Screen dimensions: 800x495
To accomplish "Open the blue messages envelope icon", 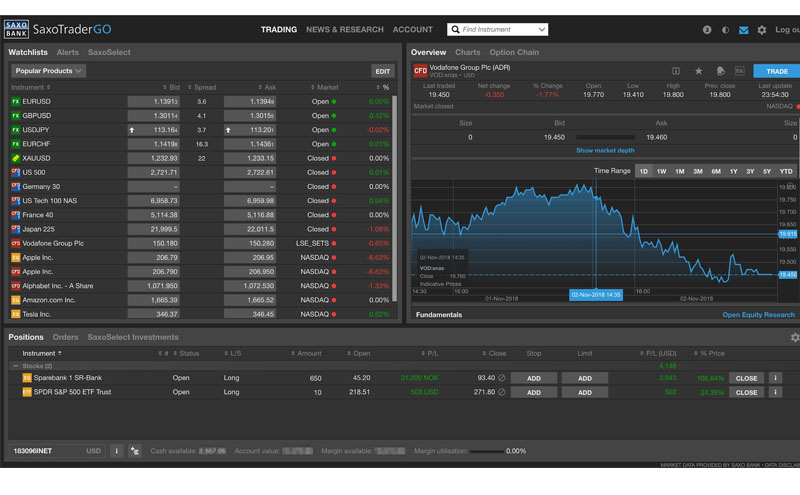I will 743,30.
